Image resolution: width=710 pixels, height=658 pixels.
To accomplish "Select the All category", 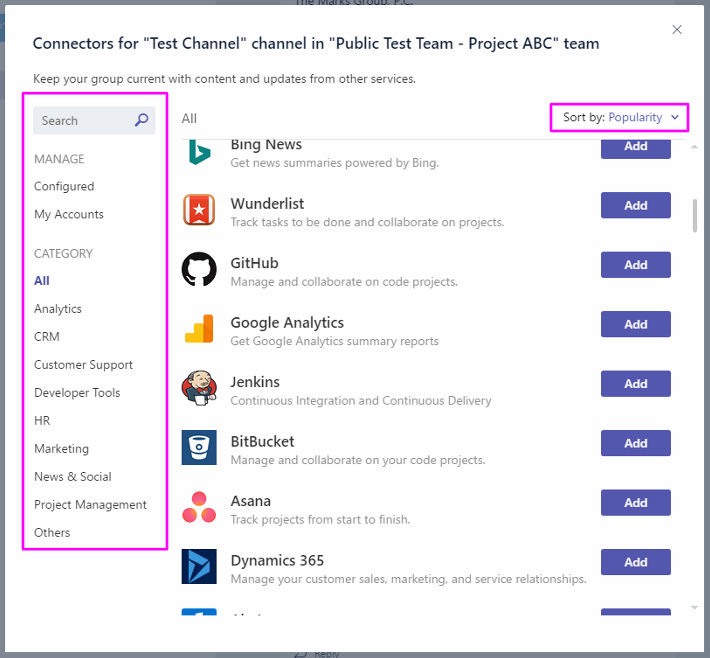I will [42, 281].
